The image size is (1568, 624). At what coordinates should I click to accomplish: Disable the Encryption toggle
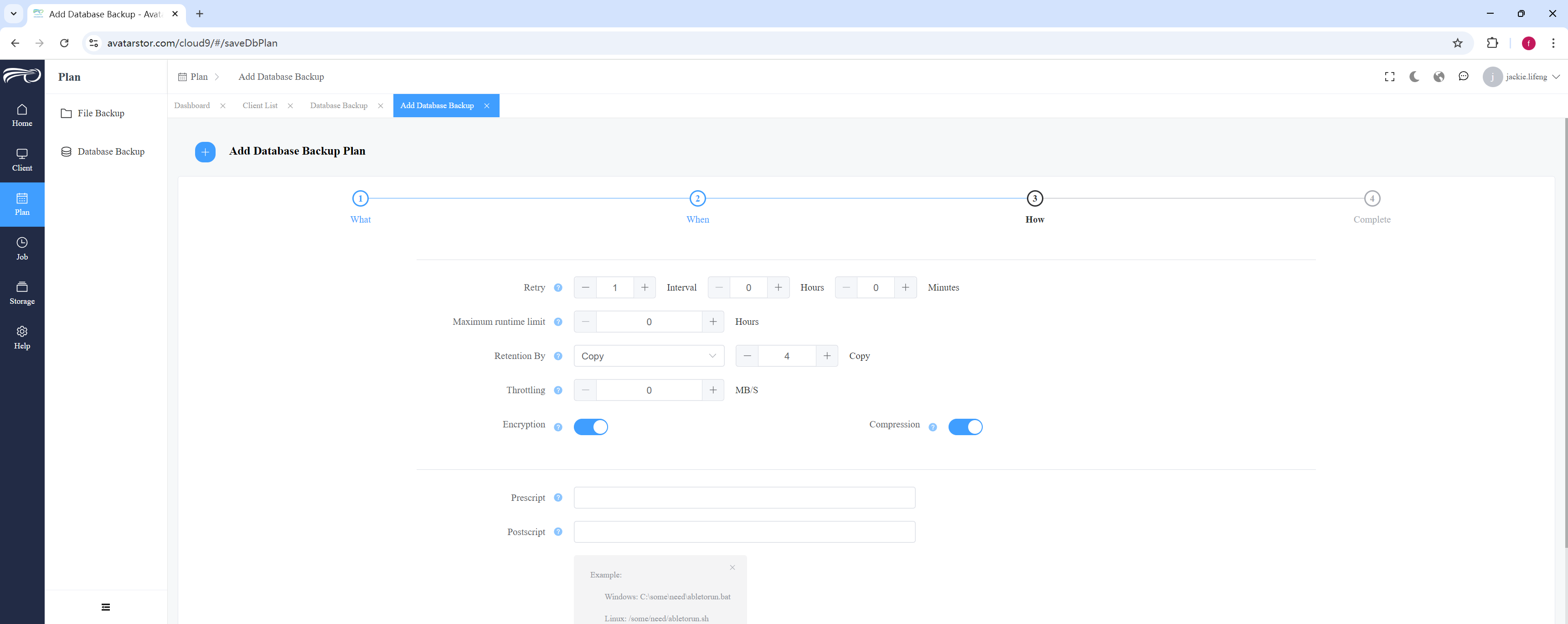pyautogui.click(x=590, y=426)
